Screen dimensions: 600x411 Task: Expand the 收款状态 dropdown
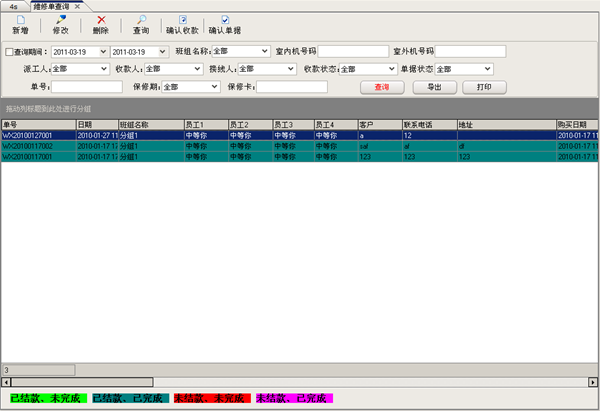[391, 69]
